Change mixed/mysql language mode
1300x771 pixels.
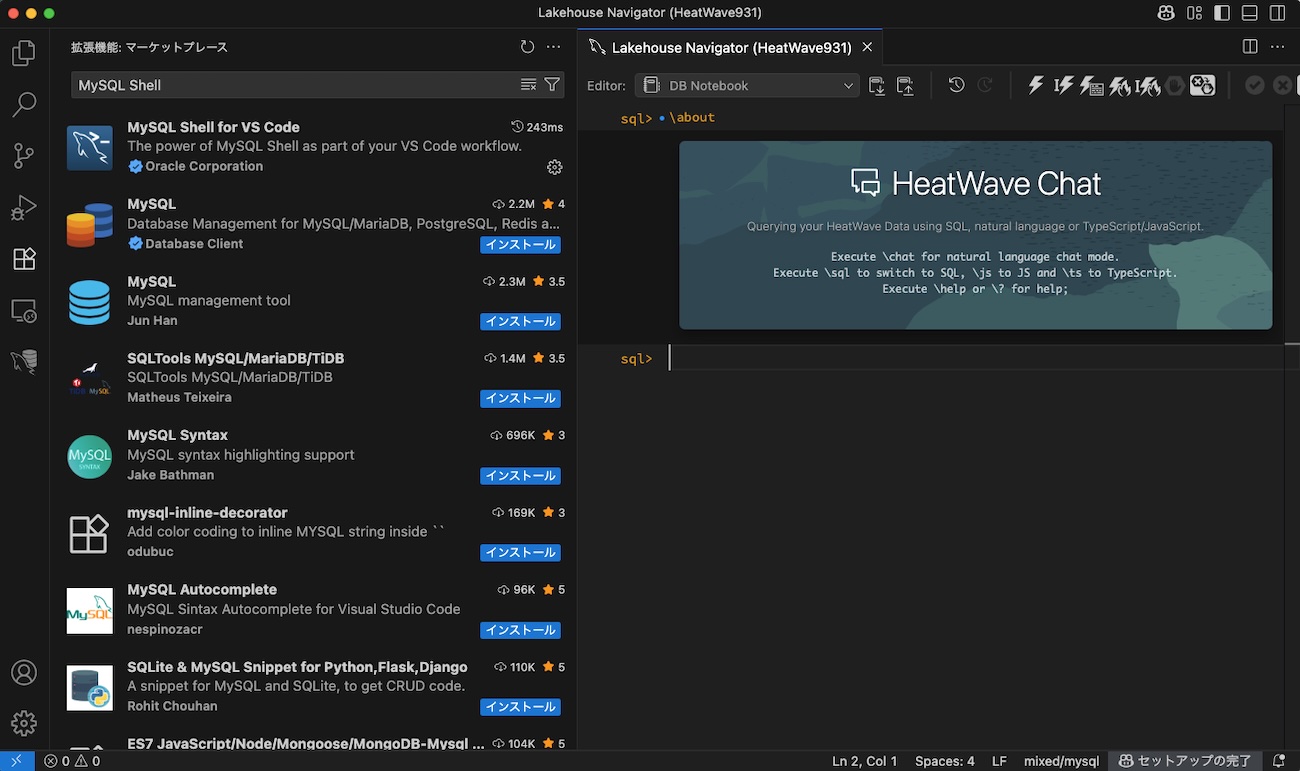click(1061, 761)
